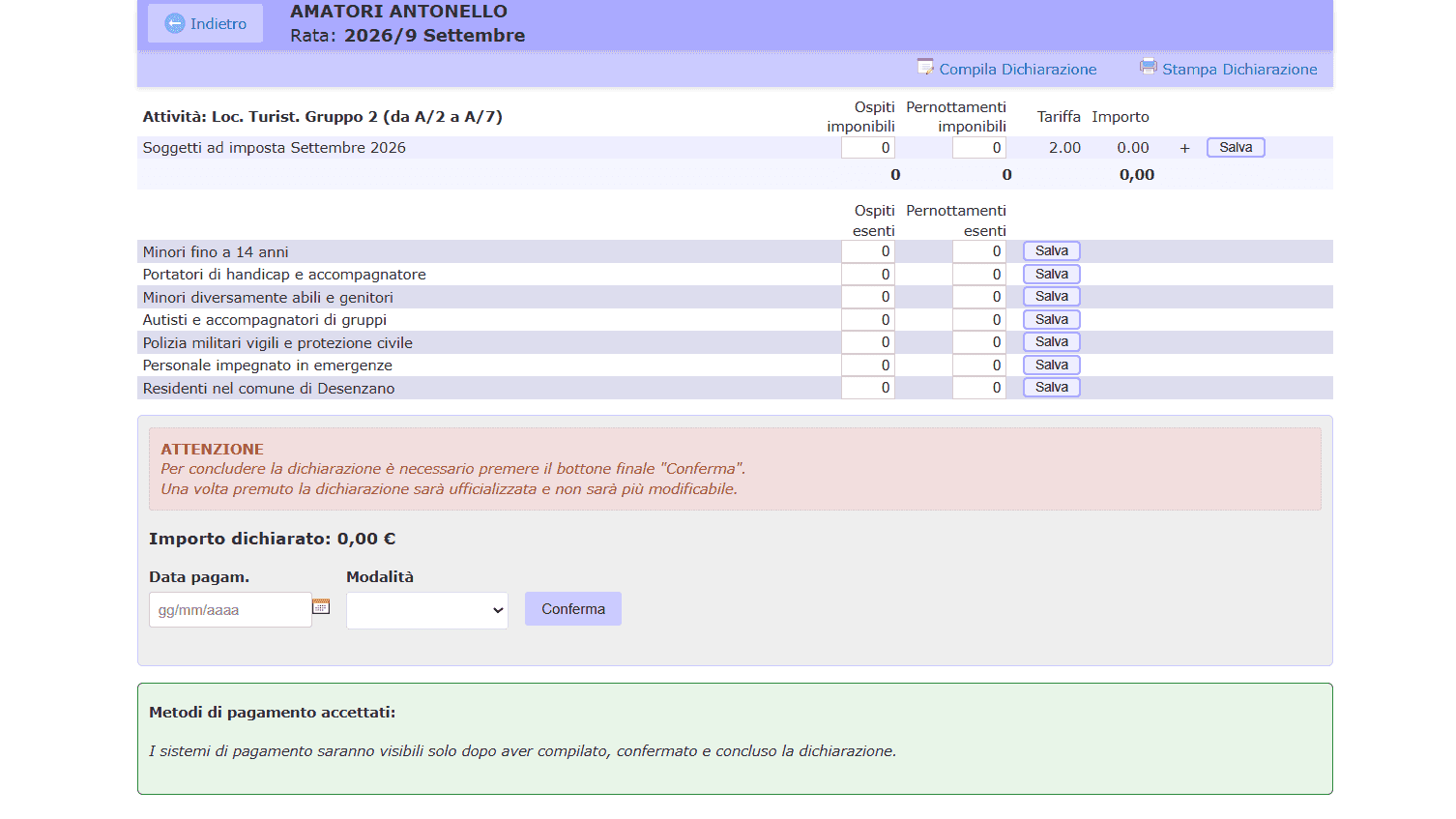The height and width of the screenshot is (819, 1456).
Task: Click the AMATORI ANTONELLO name heading
Action: pyautogui.click(x=398, y=12)
